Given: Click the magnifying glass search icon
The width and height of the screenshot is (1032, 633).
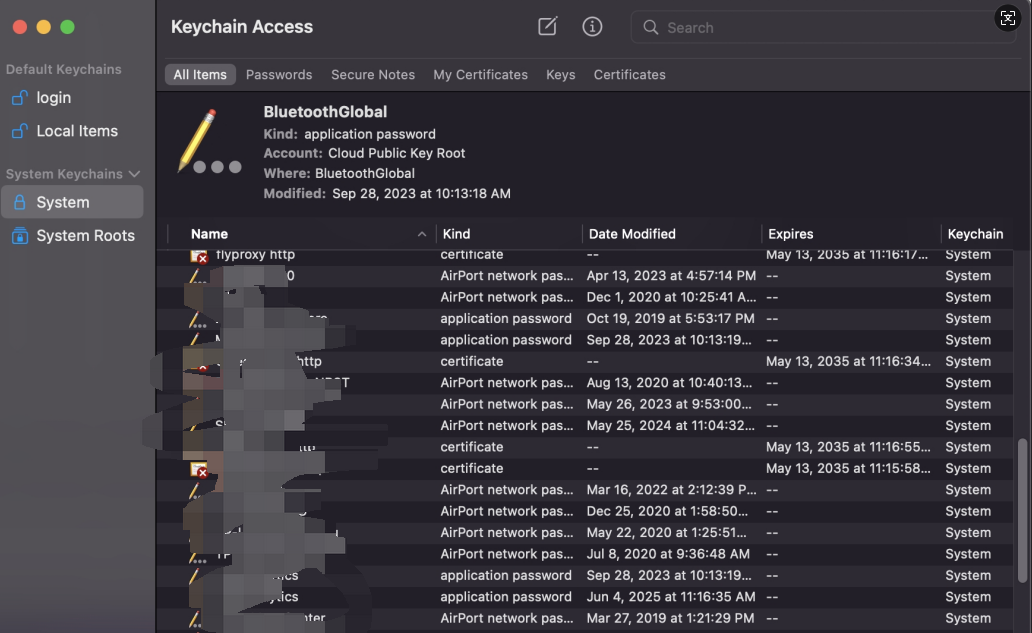Looking at the screenshot, I should point(650,27).
